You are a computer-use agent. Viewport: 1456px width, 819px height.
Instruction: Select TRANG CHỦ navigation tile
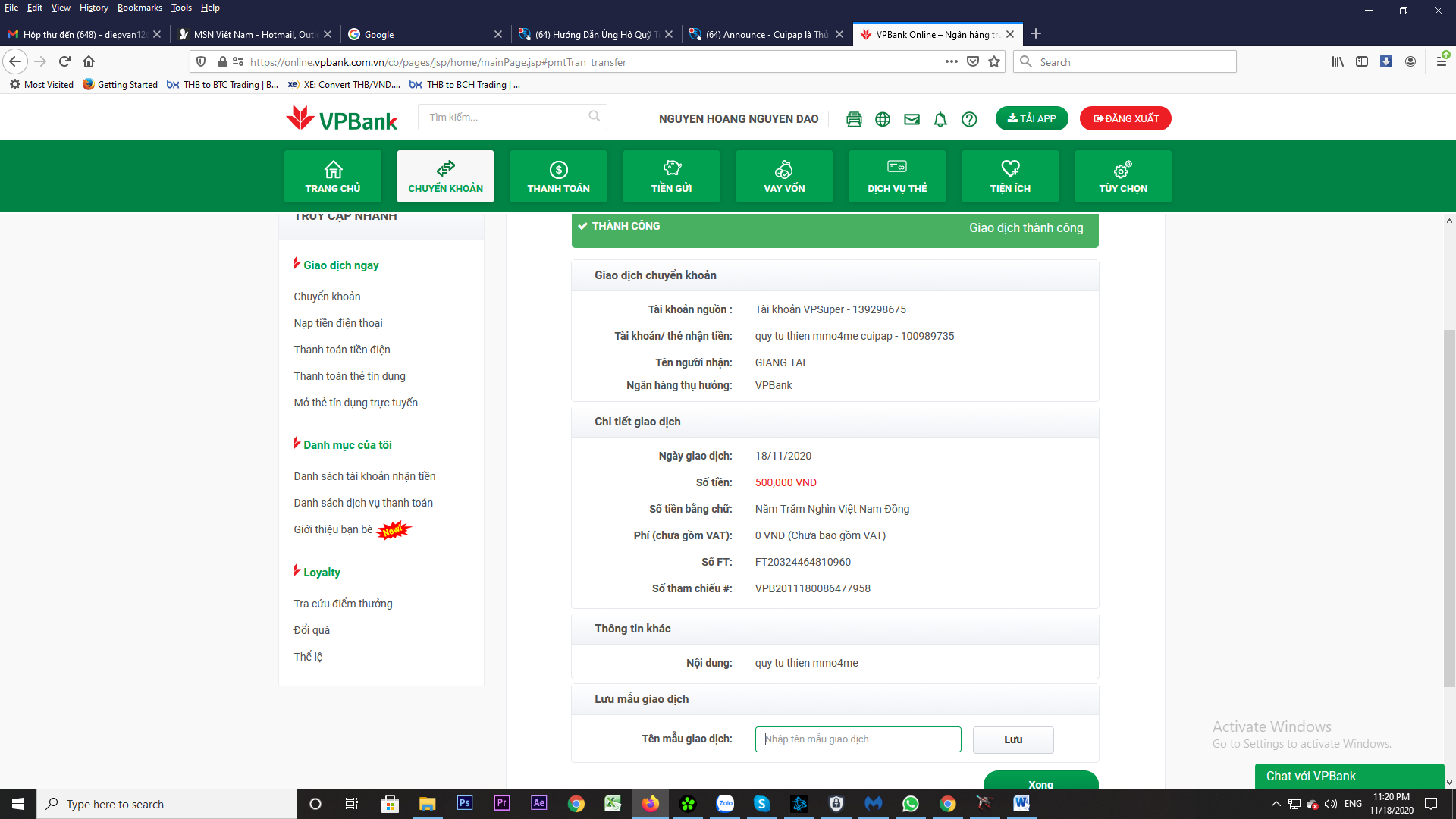pyautogui.click(x=333, y=177)
